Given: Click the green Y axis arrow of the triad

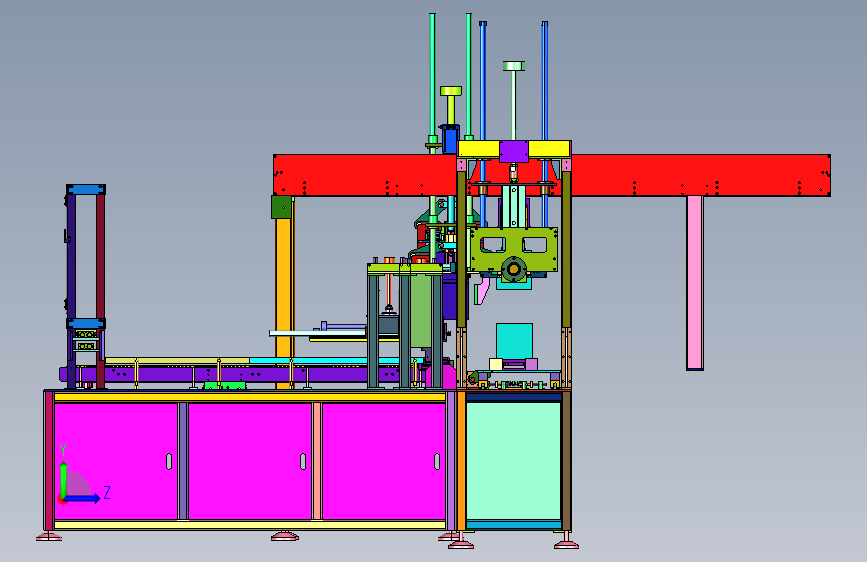Looking at the screenshot, I should click(64, 478).
